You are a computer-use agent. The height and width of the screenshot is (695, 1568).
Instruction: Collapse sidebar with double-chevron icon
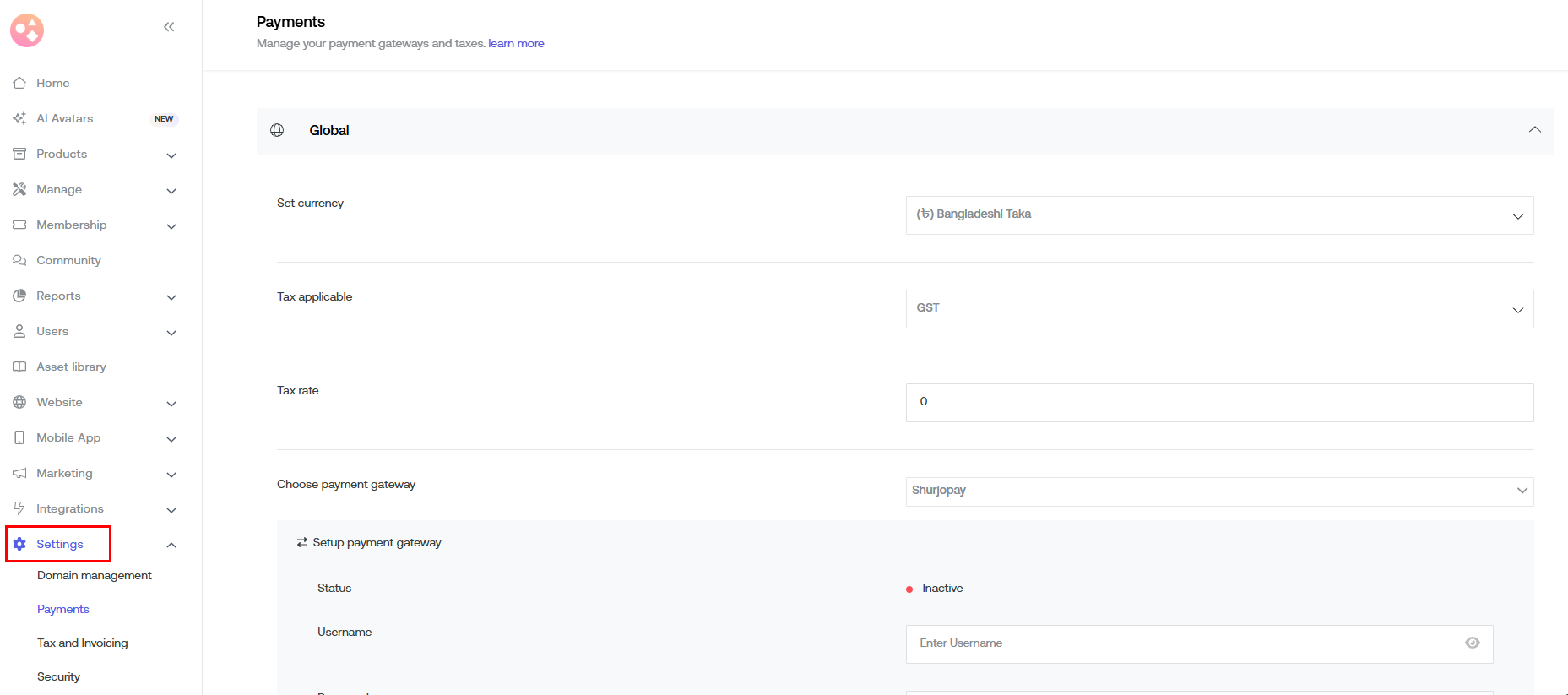click(169, 27)
